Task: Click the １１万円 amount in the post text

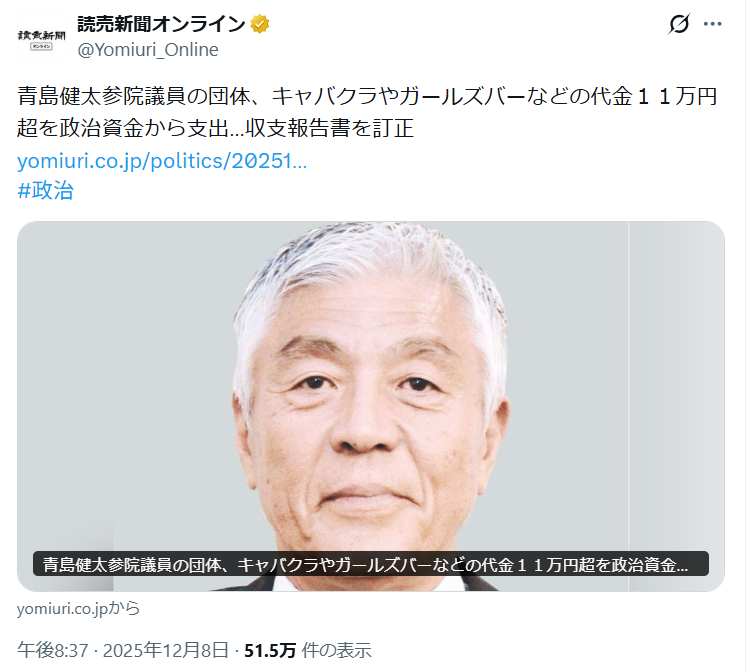Action: point(677,96)
